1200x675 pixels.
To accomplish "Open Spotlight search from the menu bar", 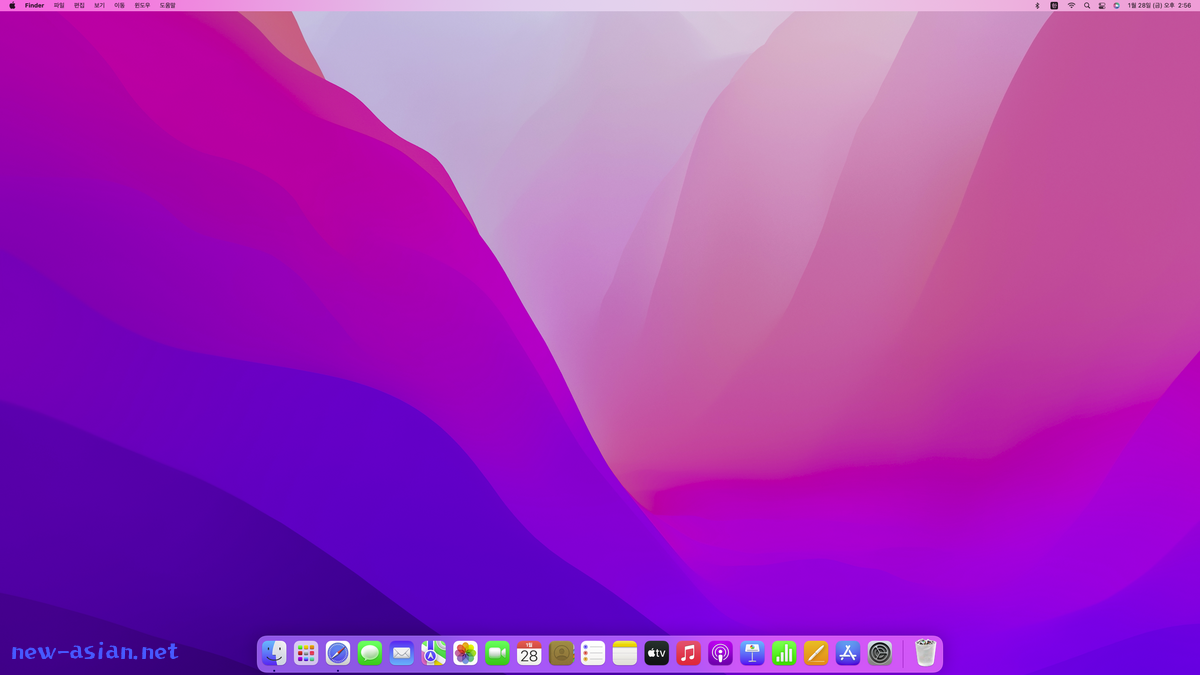I will 1087,5.
